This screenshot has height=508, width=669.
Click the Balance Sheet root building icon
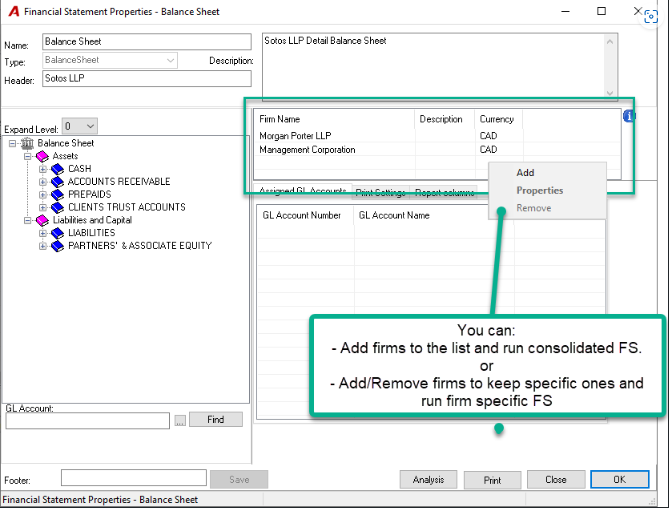click(27, 143)
